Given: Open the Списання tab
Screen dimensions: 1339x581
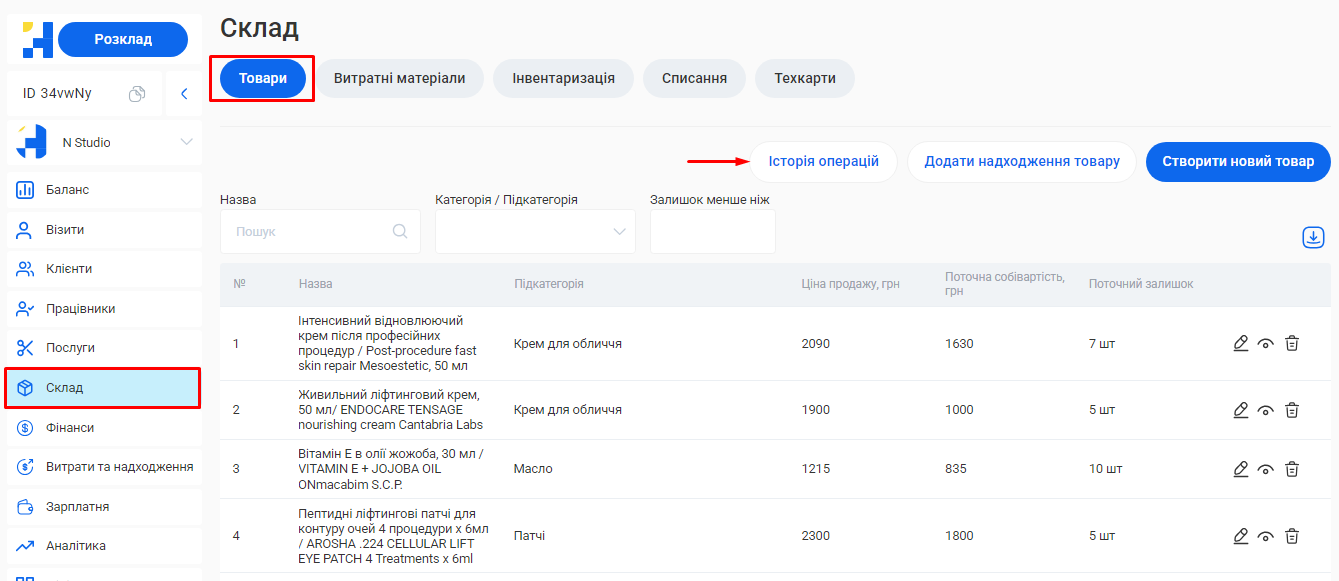Looking at the screenshot, I should (x=694, y=78).
